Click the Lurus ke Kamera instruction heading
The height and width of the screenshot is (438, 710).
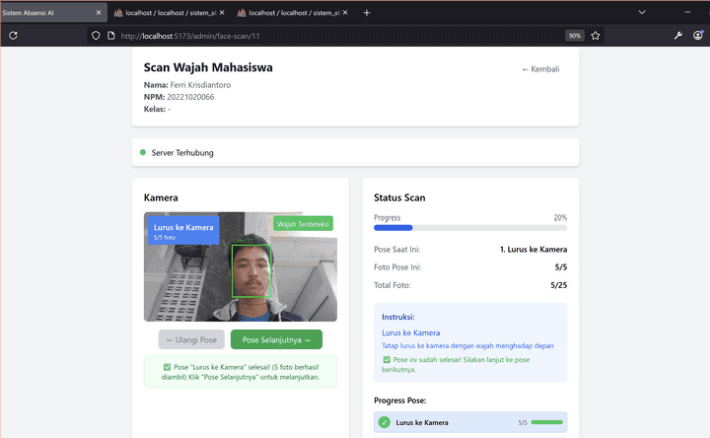click(x=411, y=332)
